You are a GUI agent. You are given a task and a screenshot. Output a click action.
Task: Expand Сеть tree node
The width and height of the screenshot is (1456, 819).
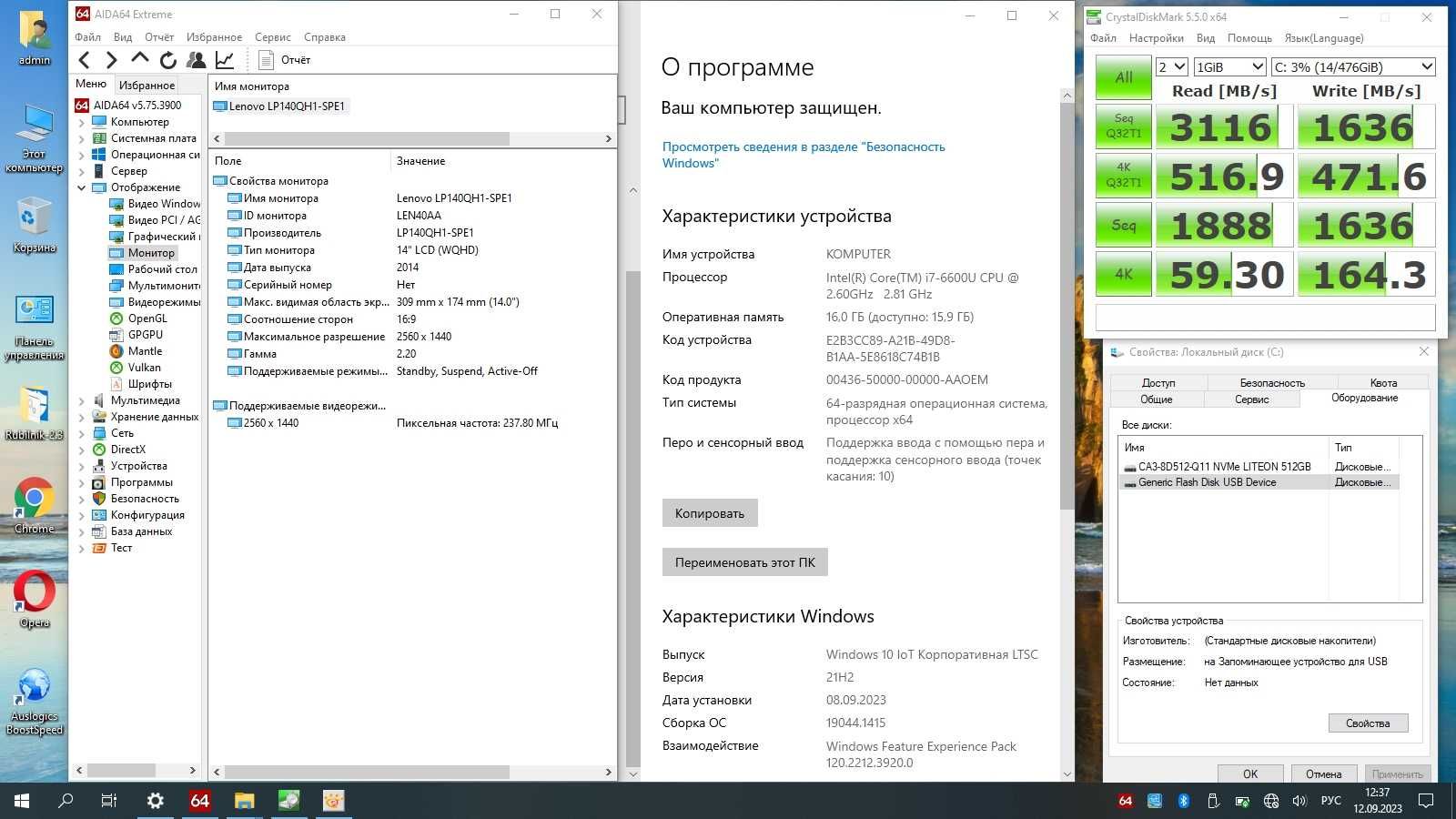pos(81,433)
